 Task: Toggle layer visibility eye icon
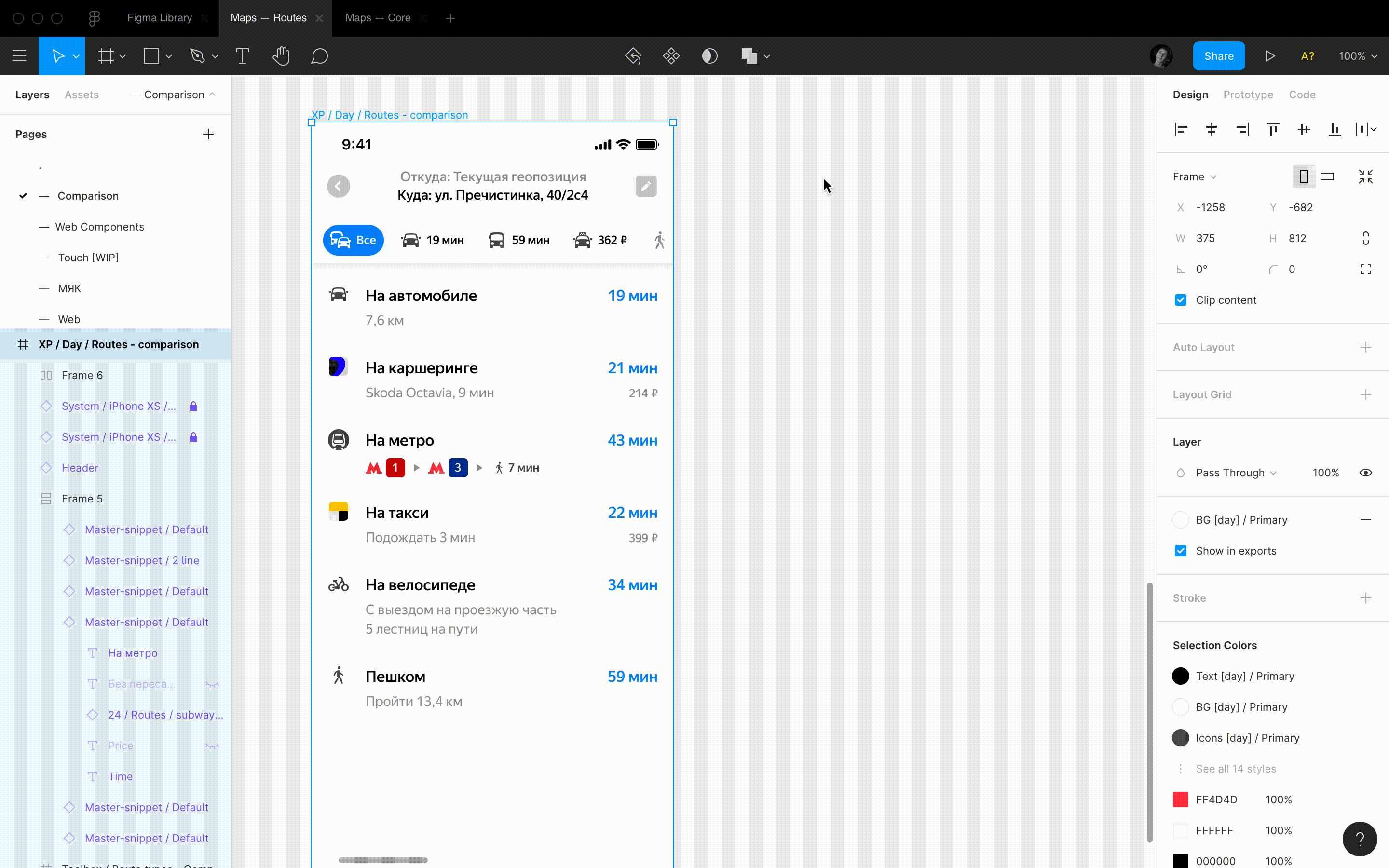coord(1365,473)
